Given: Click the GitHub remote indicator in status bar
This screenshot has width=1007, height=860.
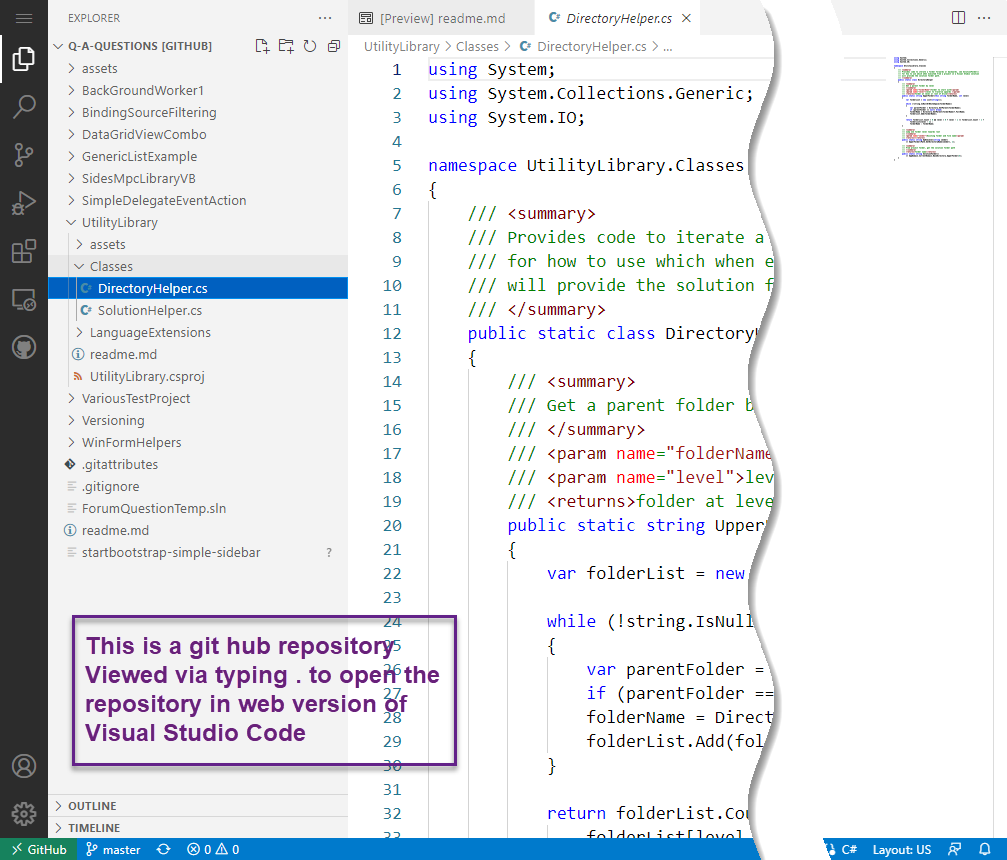Looking at the screenshot, I should 39,849.
